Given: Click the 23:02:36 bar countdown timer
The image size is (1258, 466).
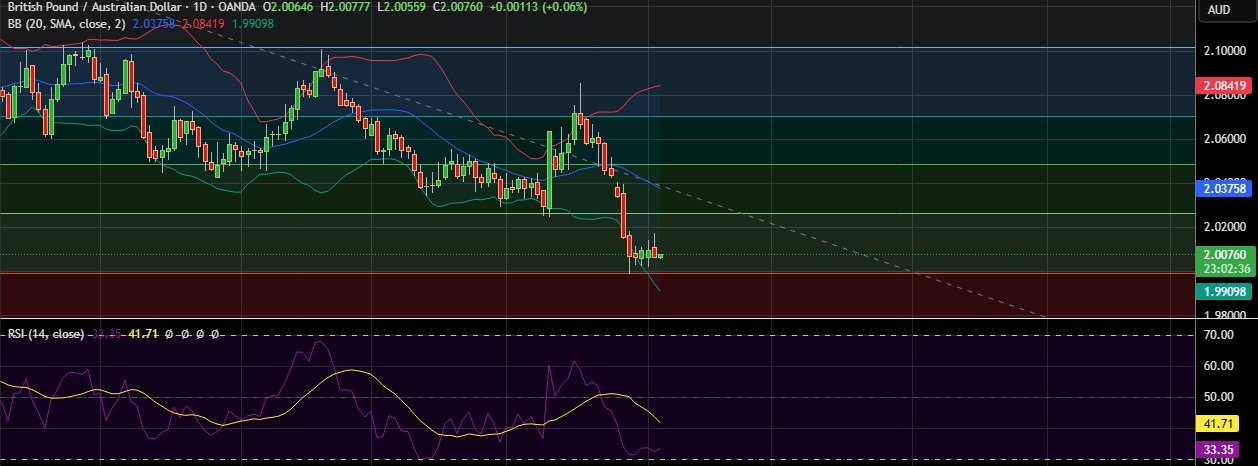Looking at the screenshot, I should click(x=1226, y=268).
